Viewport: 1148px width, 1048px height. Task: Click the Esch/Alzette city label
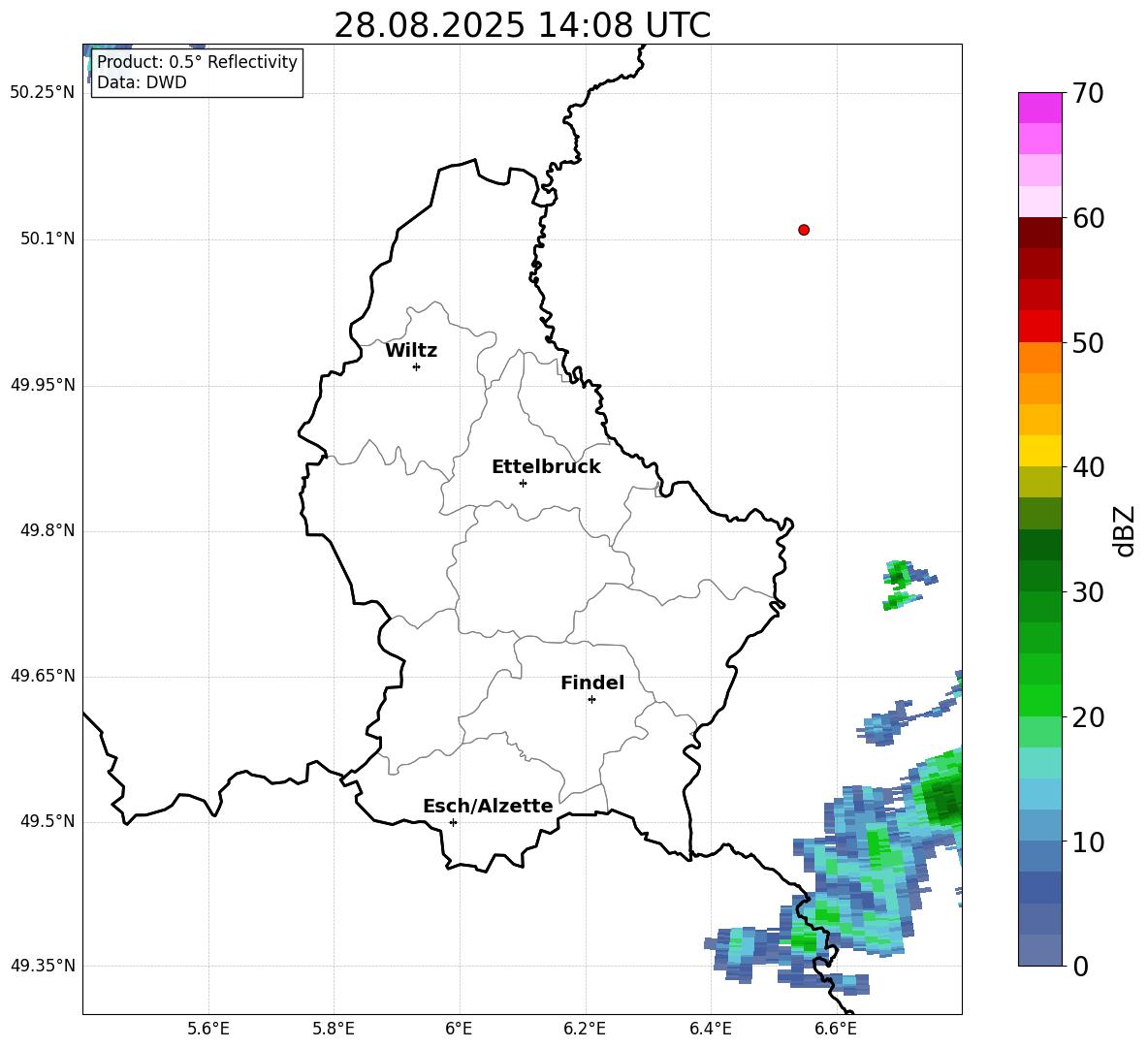point(488,806)
